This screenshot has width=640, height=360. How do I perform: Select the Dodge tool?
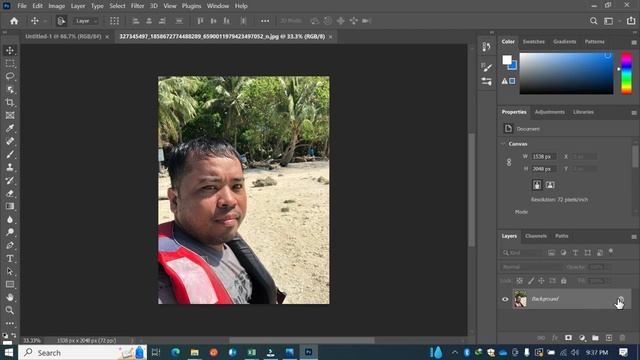(10, 232)
